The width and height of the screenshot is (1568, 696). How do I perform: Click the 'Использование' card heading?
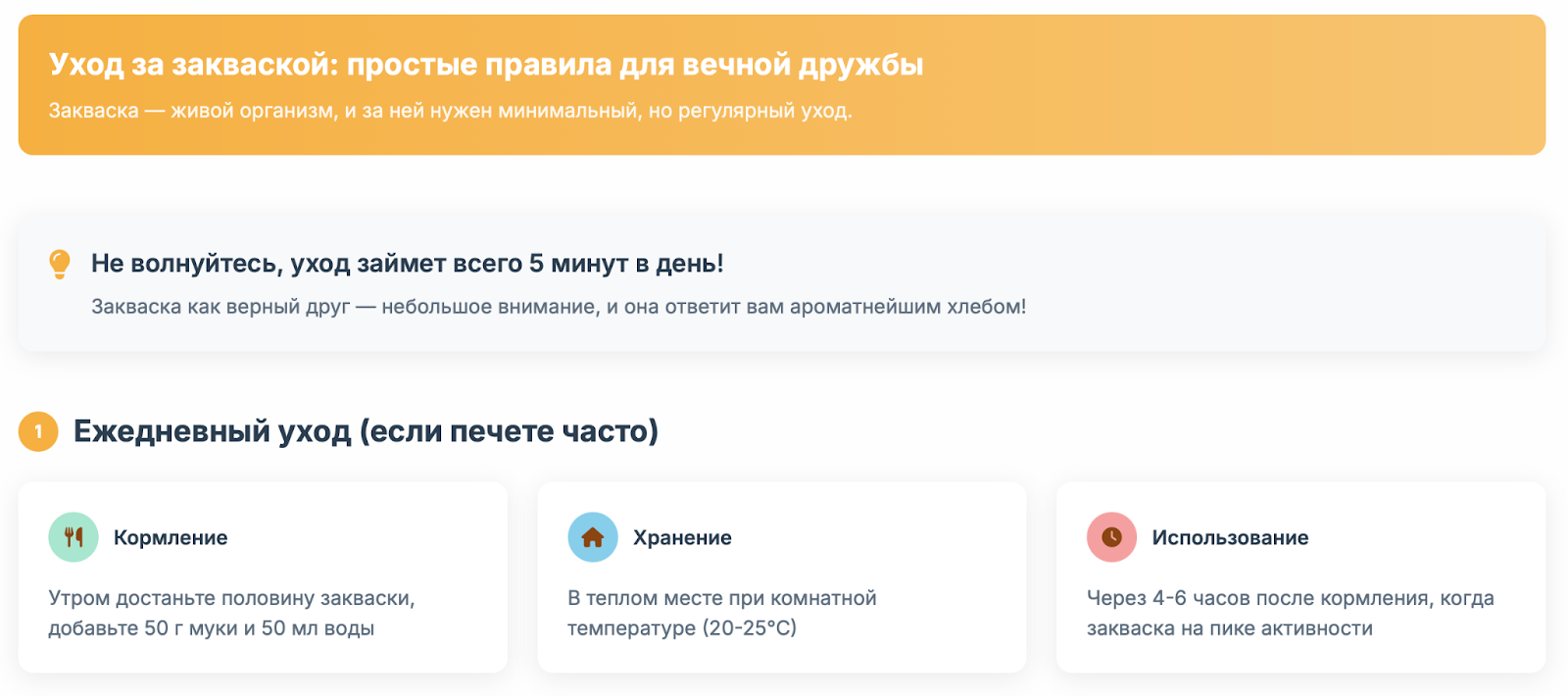pyautogui.click(x=1230, y=538)
